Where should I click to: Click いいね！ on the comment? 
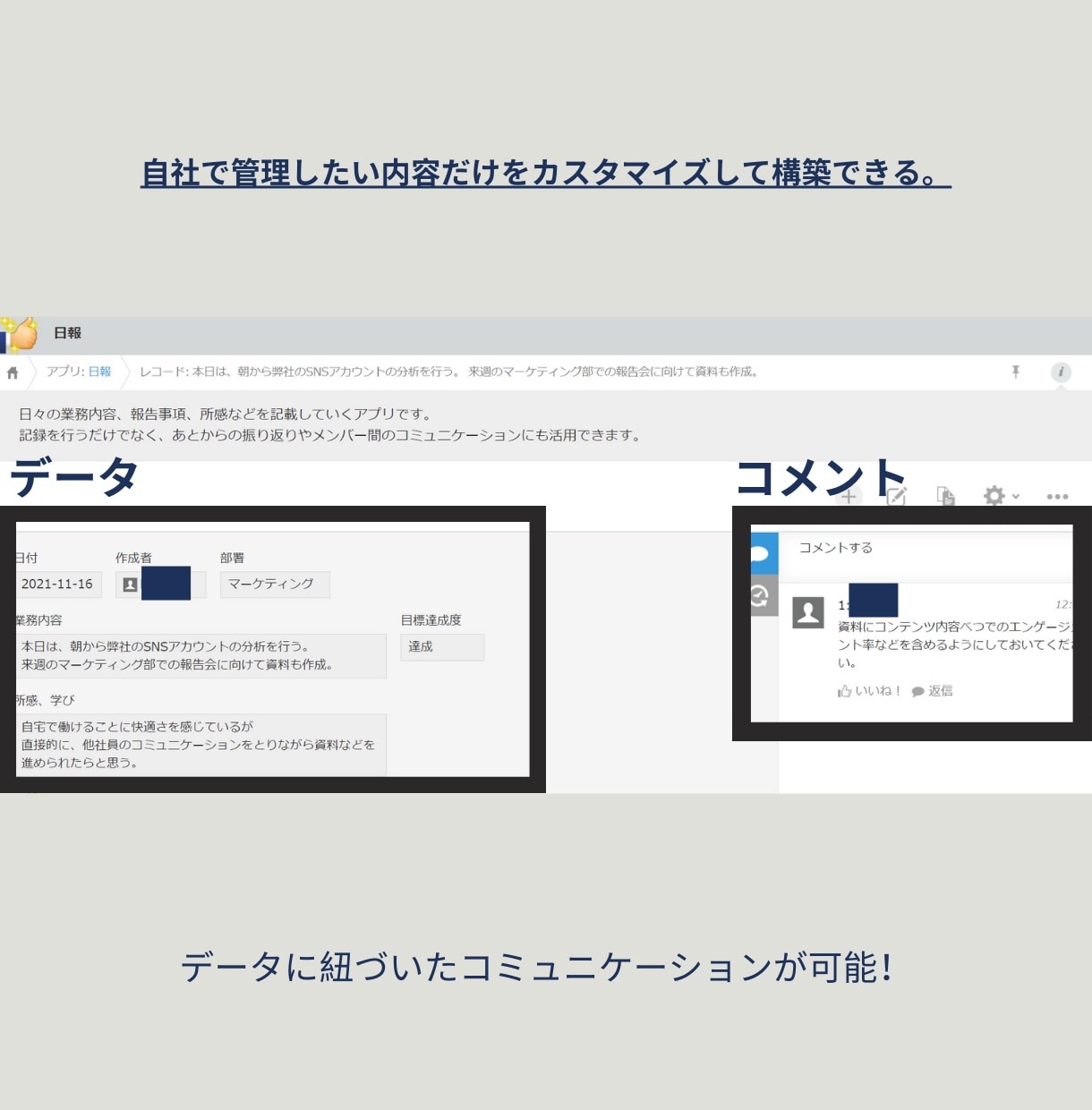point(868,691)
